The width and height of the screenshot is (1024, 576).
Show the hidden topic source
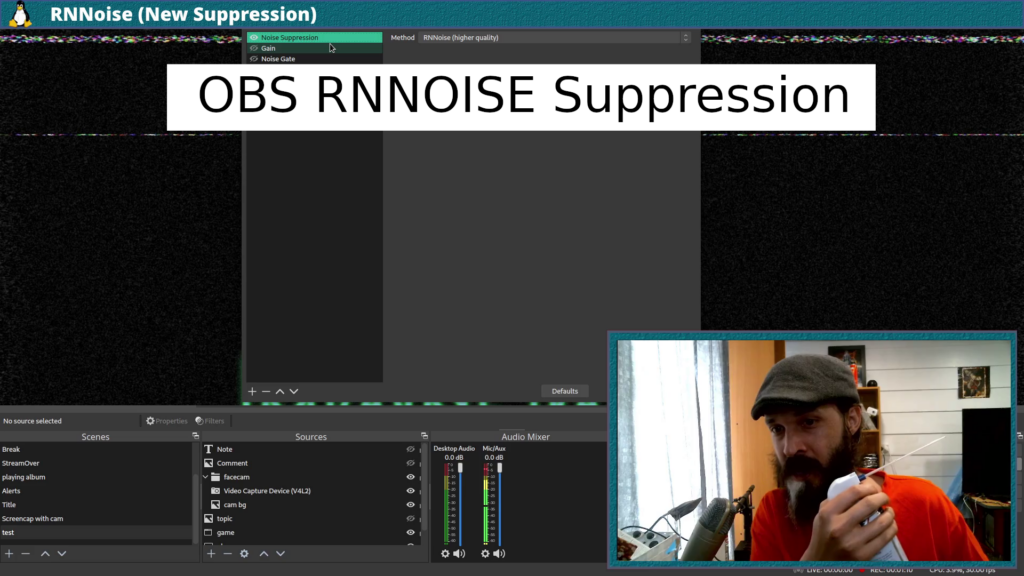(x=411, y=519)
